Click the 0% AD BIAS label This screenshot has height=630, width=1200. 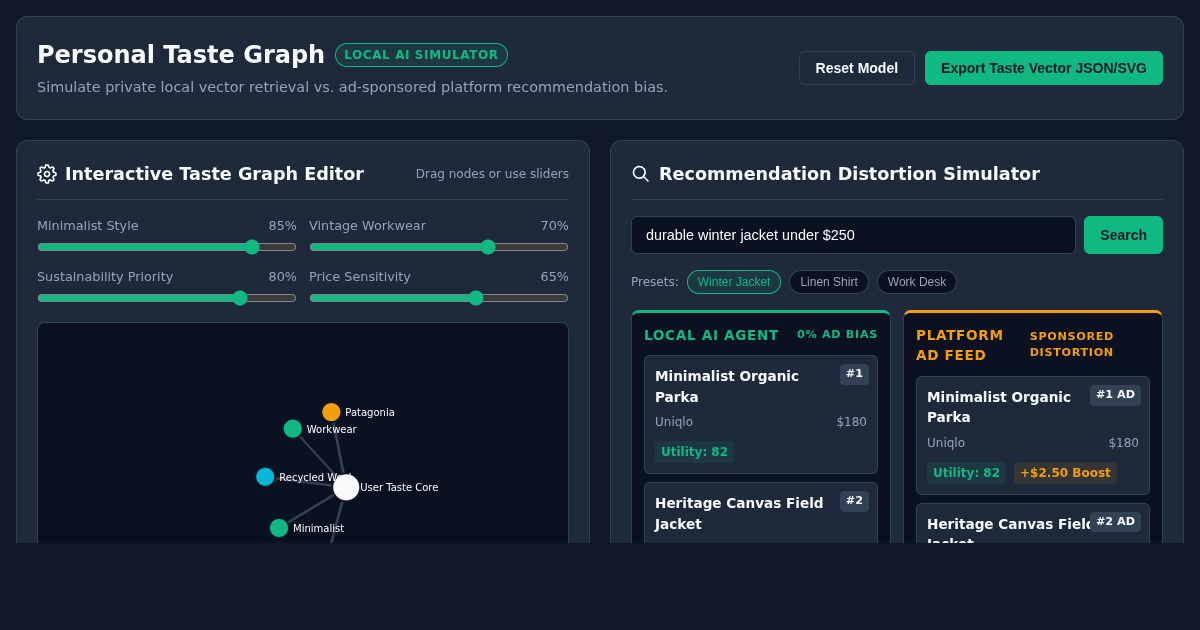[x=837, y=335]
